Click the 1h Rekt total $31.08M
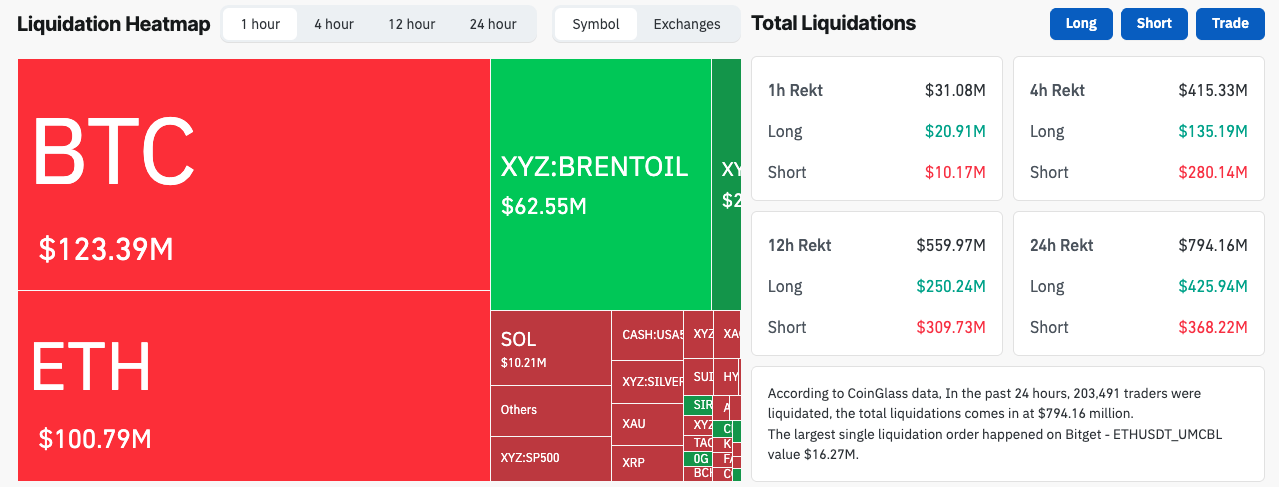Viewport: 1279px width, 487px height. point(955,90)
